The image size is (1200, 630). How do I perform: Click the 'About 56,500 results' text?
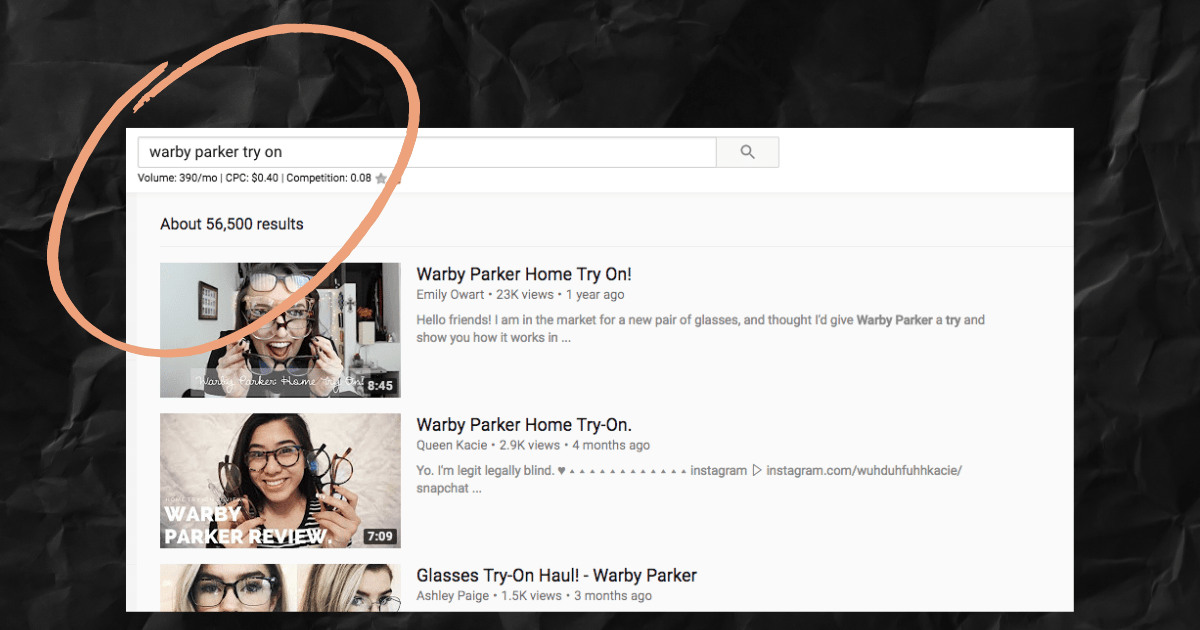coord(232,224)
